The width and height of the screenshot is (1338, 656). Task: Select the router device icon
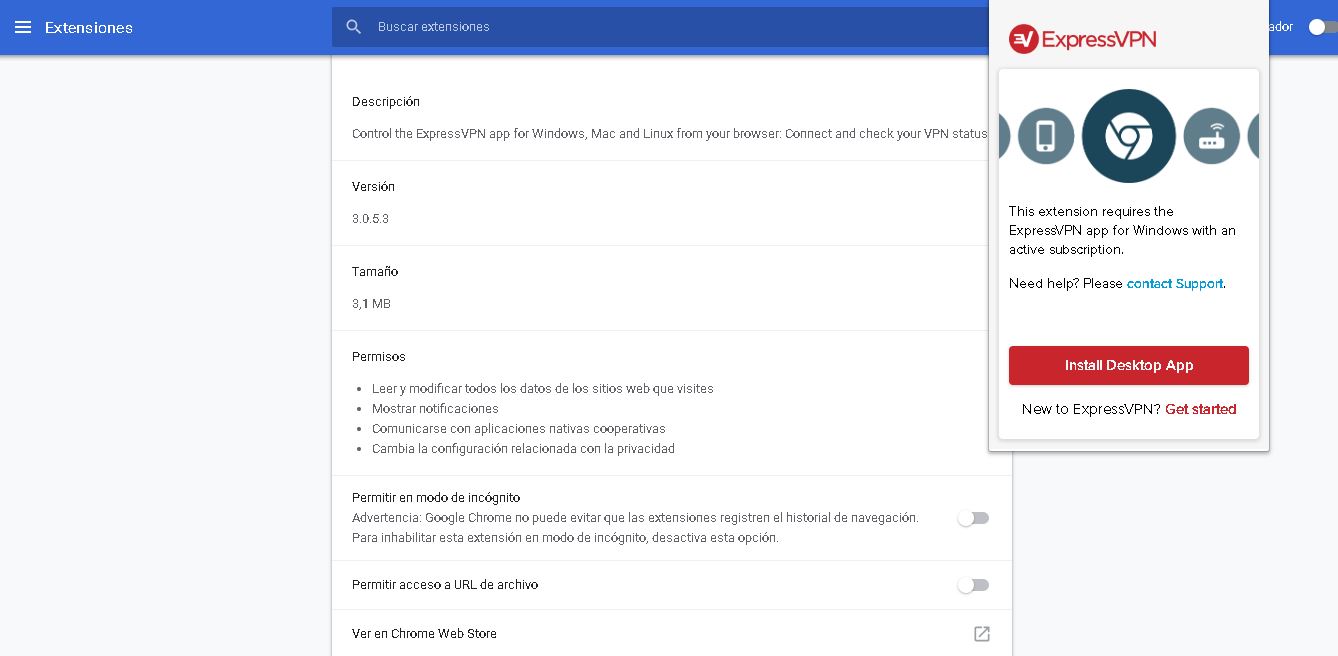(1212, 135)
